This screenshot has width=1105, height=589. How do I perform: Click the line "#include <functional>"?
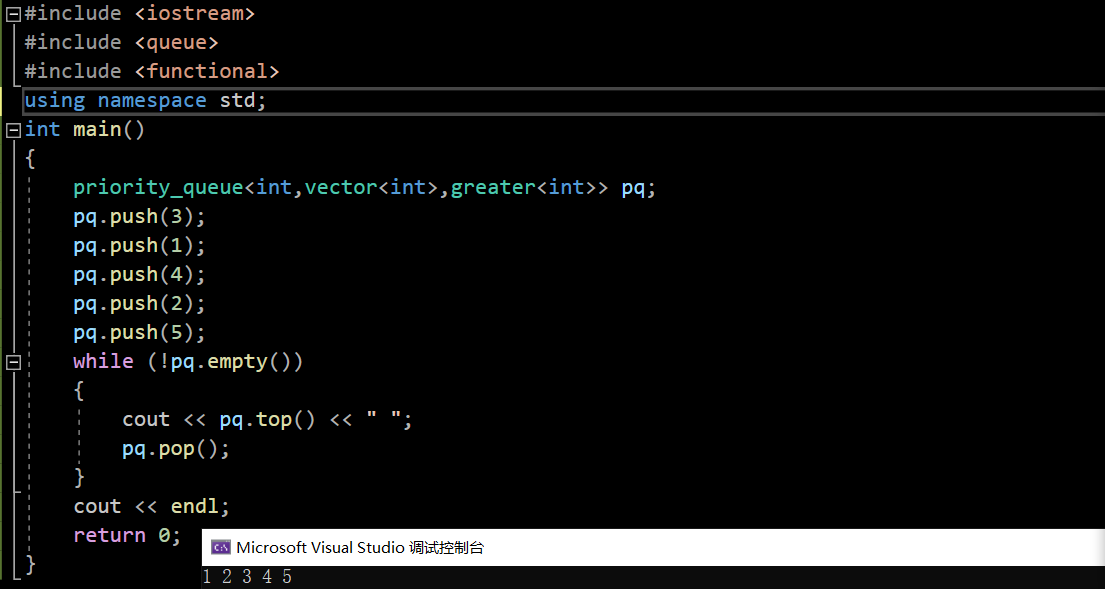click(x=152, y=71)
